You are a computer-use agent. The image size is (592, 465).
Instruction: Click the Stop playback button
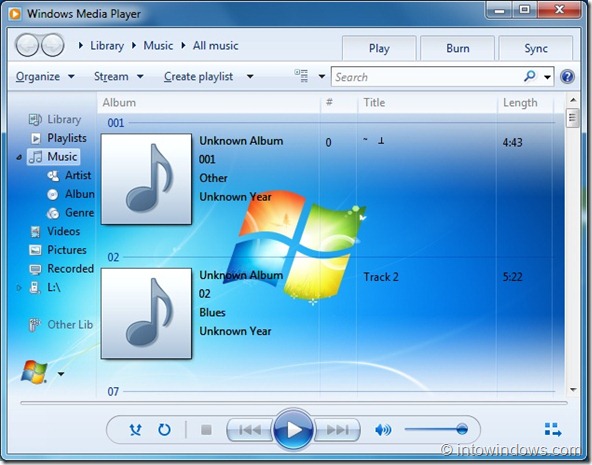coord(206,430)
